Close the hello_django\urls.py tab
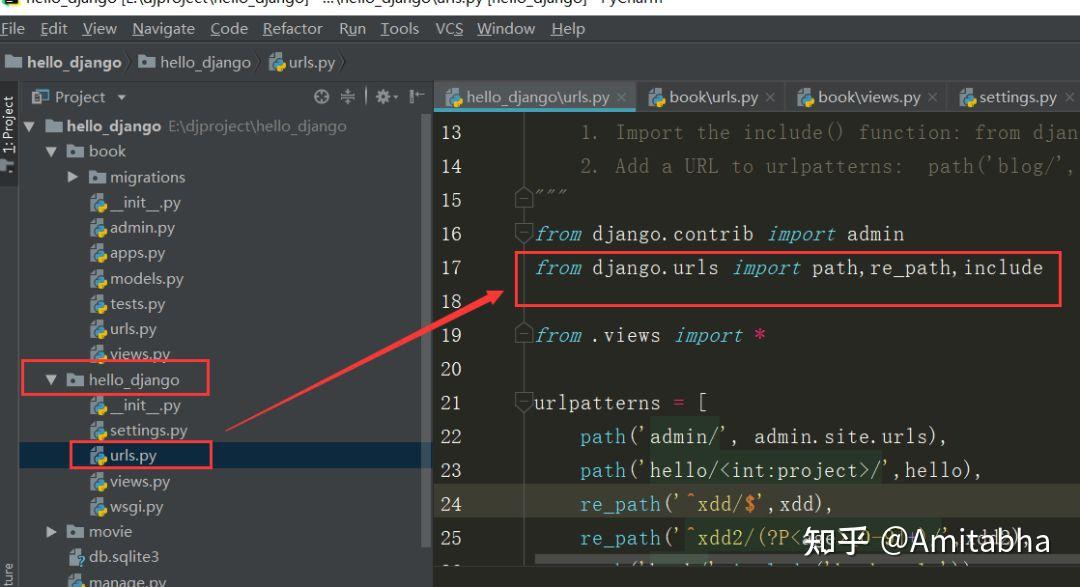The height and width of the screenshot is (587, 1080). pos(621,98)
